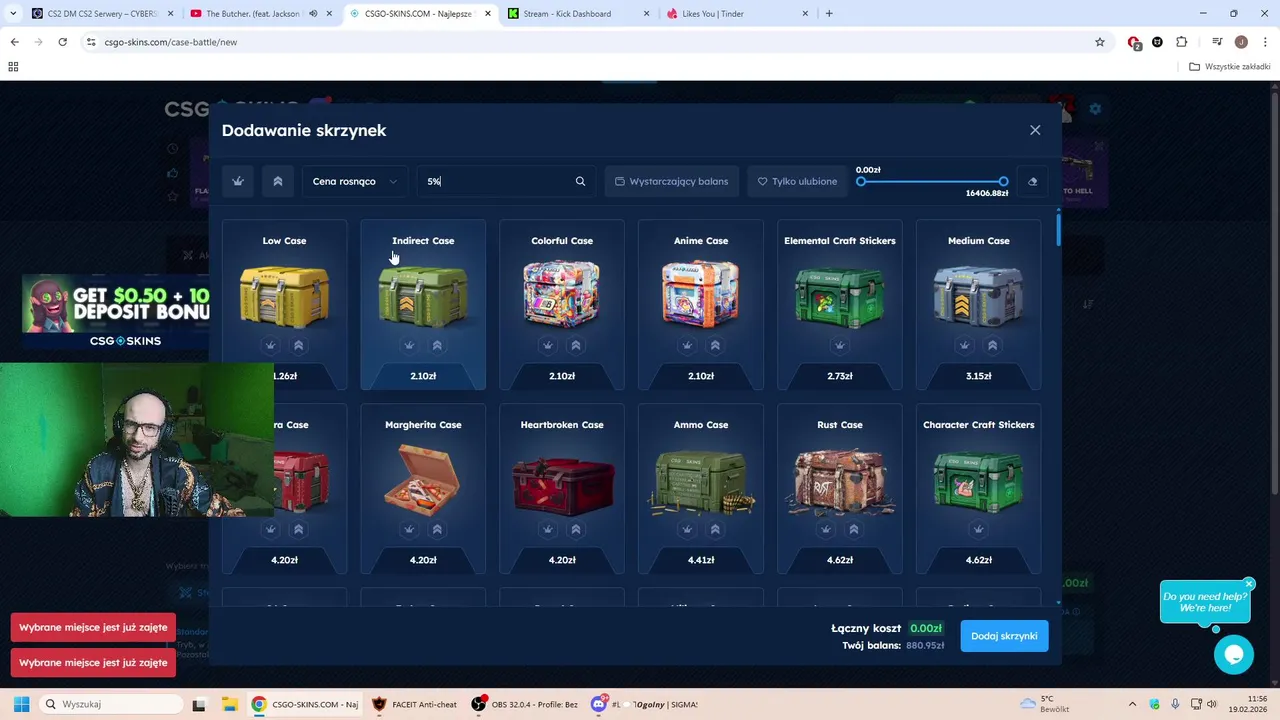Open browser extensions puzzle icon
Image resolution: width=1280 pixels, height=720 pixels.
point(1182,42)
